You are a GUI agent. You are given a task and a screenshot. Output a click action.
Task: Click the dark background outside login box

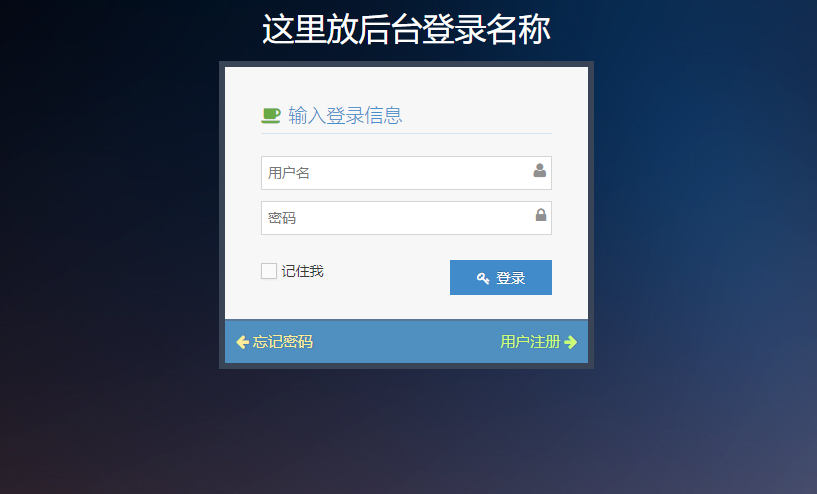(x=104, y=261)
